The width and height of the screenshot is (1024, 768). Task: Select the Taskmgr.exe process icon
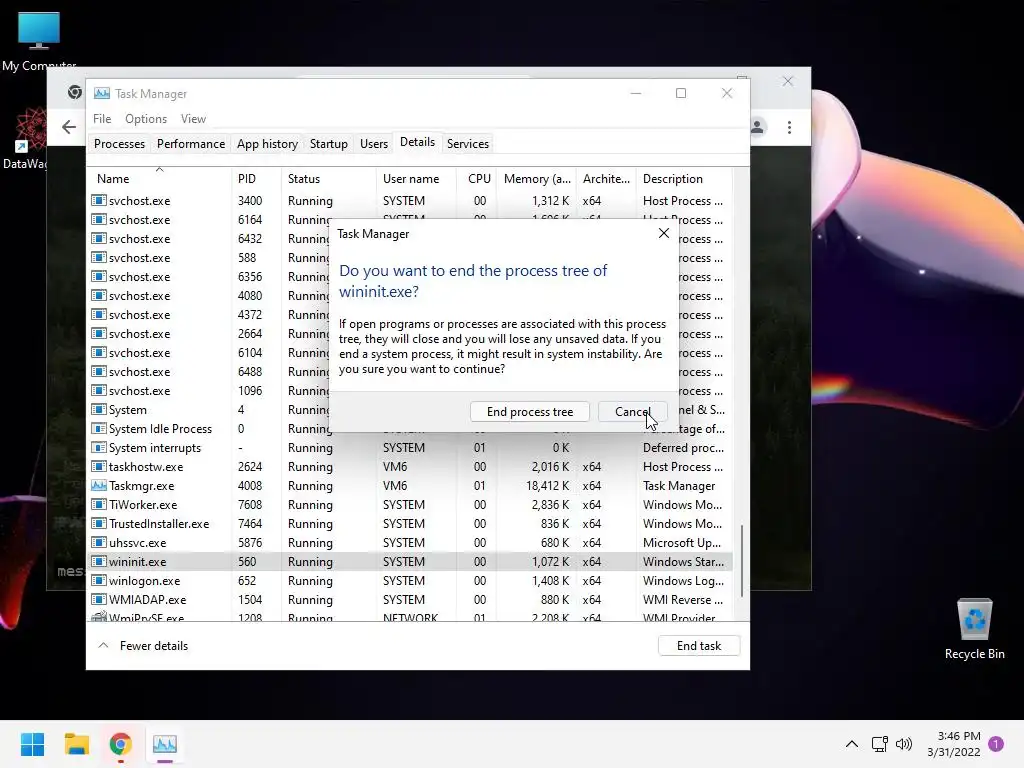pyautogui.click(x=99, y=486)
